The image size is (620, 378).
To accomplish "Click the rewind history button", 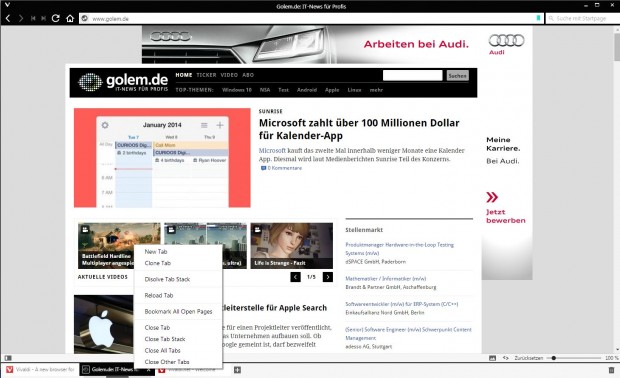I will point(33,18).
